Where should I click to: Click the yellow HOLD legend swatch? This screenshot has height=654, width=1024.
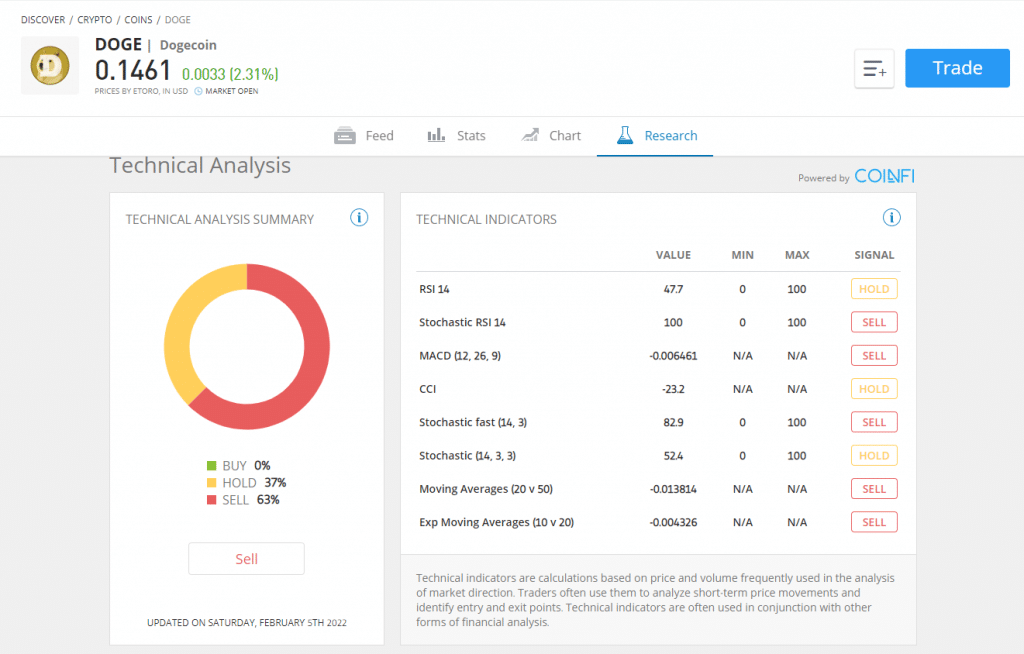211,483
